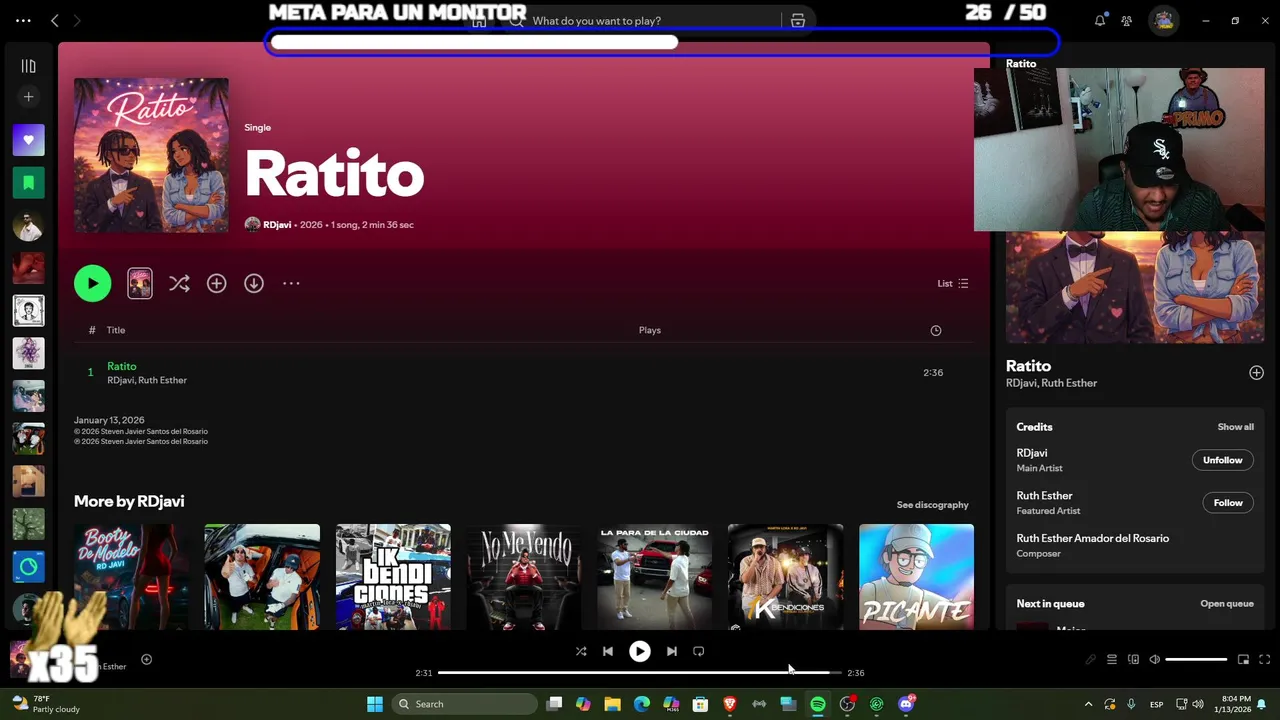Viewport: 1280px width, 720px height.
Task: Seek on the song progress bar
Action: click(x=639, y=673)
